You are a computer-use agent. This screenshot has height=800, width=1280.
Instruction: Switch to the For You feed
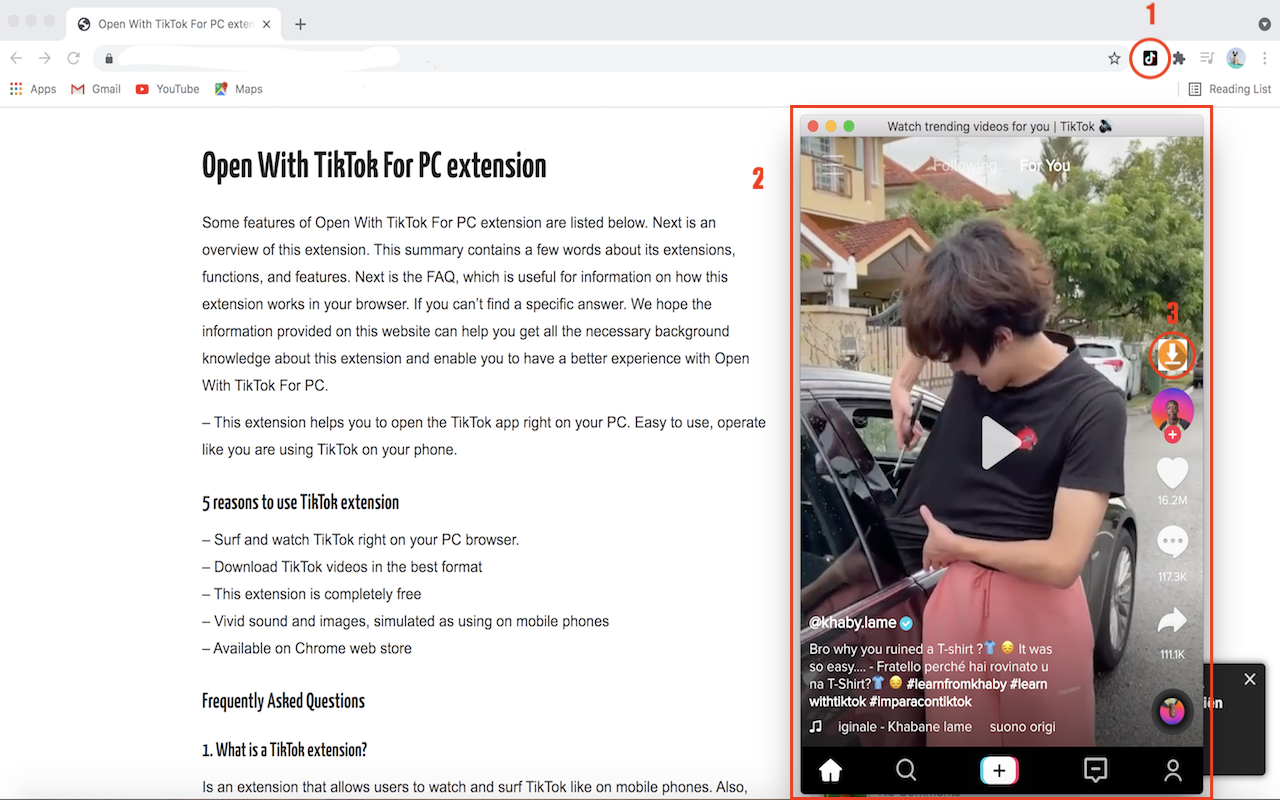coord(1044,166)
